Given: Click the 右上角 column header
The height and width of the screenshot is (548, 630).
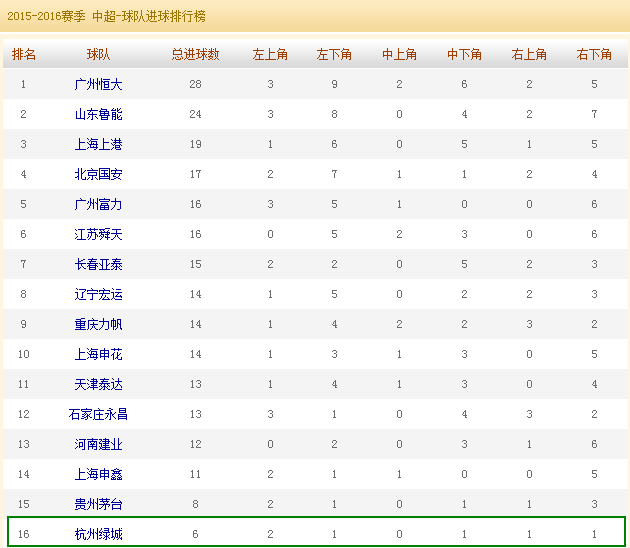Looking at the screenshot, I should coord(529,54).
